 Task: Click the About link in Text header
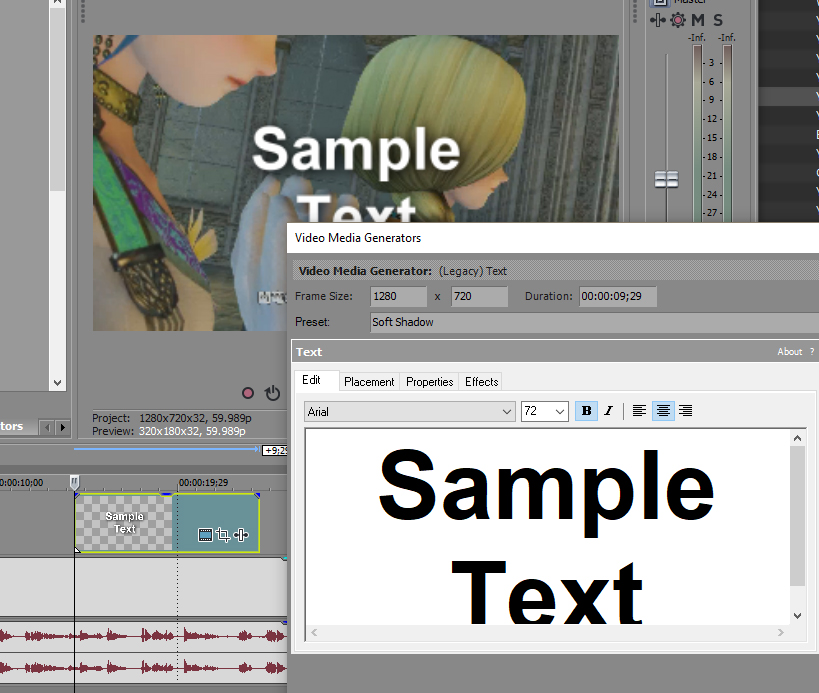789,352
